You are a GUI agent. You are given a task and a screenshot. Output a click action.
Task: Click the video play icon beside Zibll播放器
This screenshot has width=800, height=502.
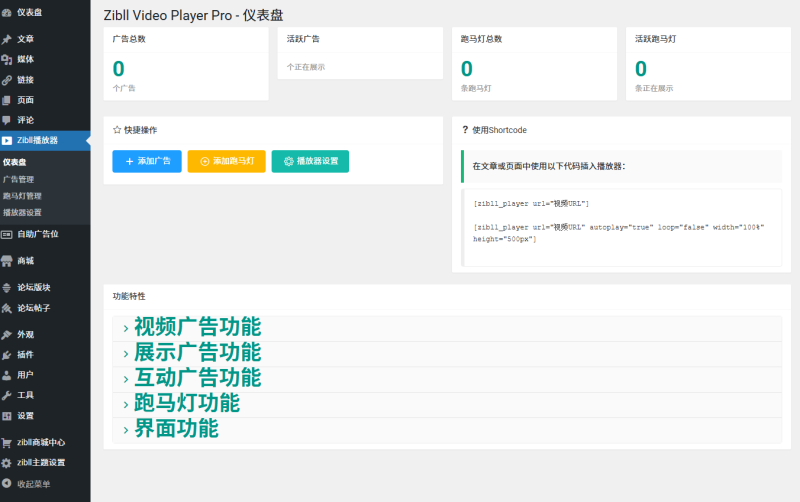click(7, 141)
